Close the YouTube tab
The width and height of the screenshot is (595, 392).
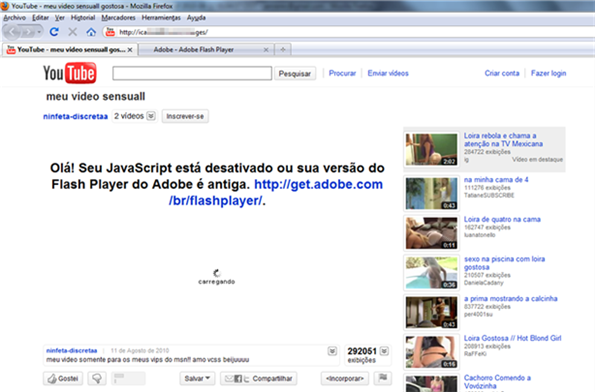tap(130, 50)
